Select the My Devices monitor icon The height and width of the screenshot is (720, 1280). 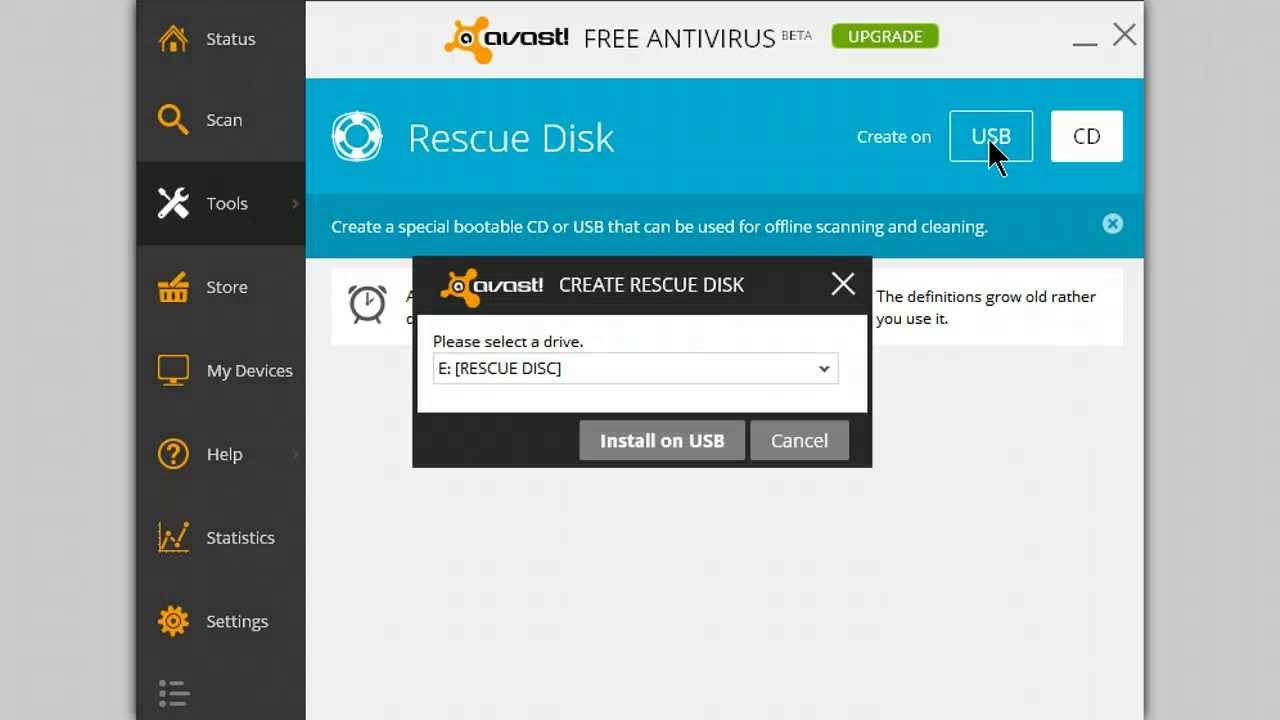(x=173, y=370)
